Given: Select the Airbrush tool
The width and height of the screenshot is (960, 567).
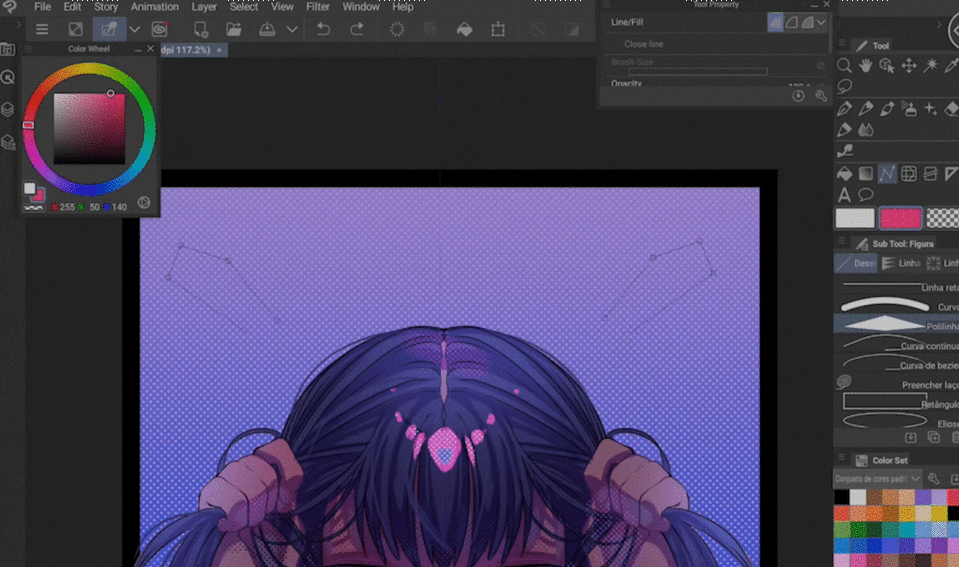Looking at the screenshot, I should 909,109.
